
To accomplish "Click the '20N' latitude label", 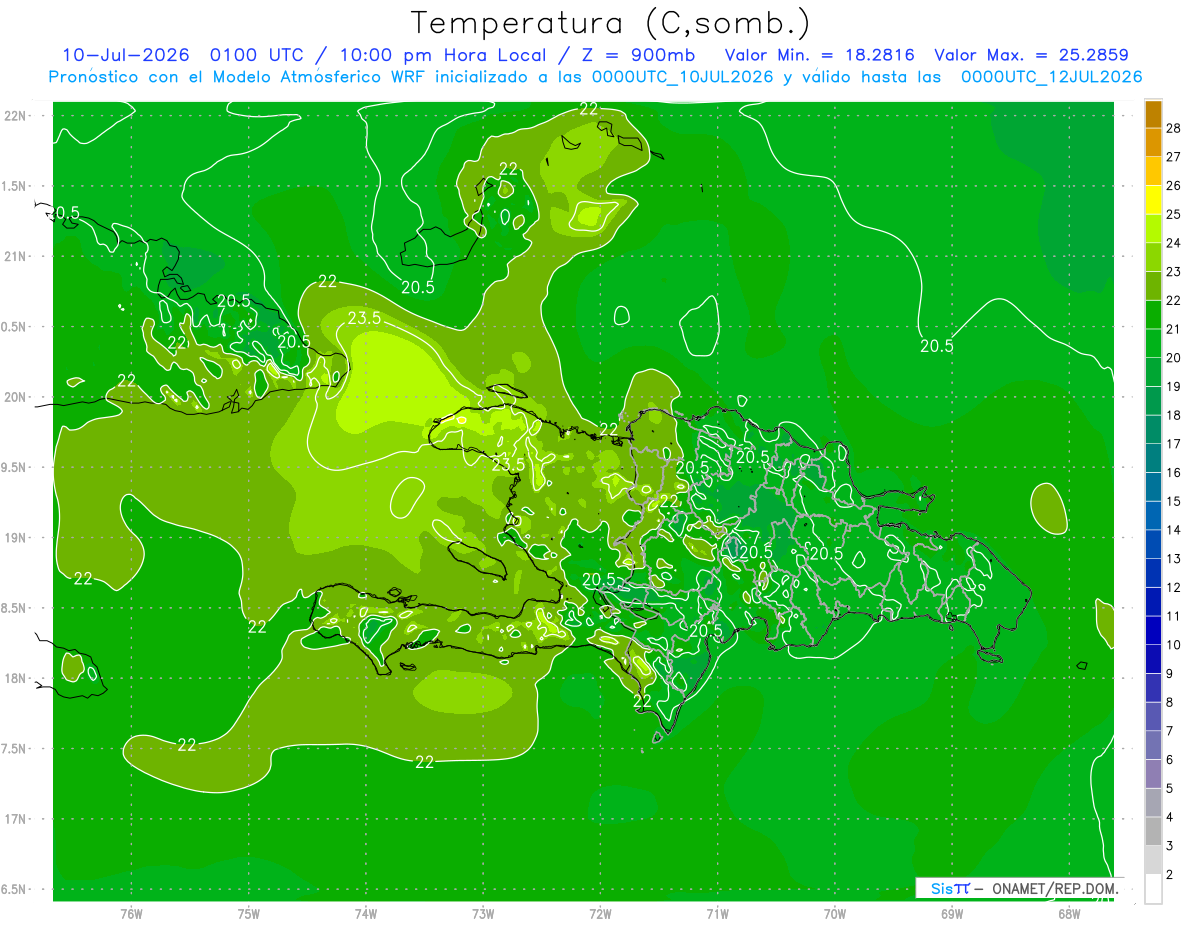I will point(15,397).
